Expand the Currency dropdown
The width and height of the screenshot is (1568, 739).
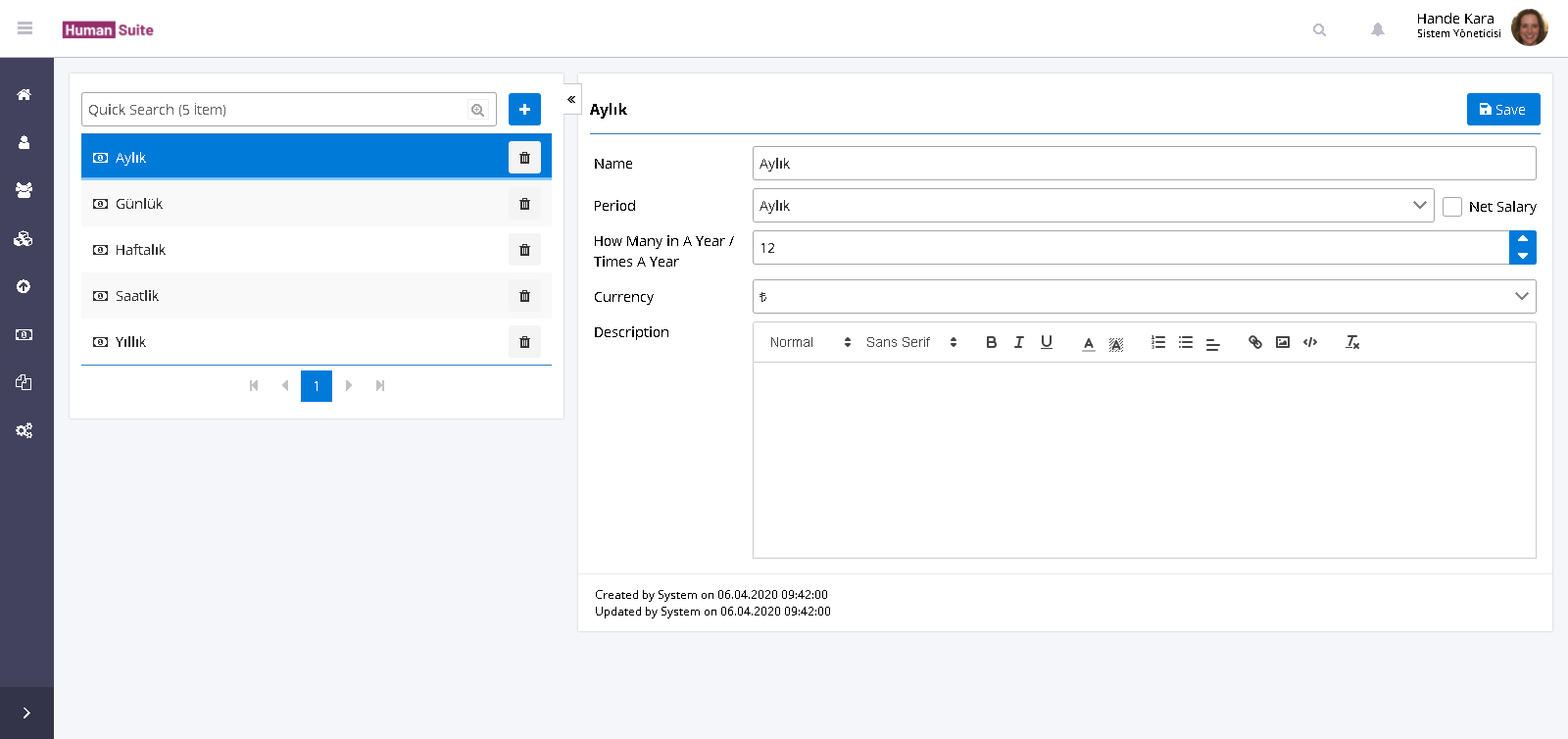coord(1143,297)
